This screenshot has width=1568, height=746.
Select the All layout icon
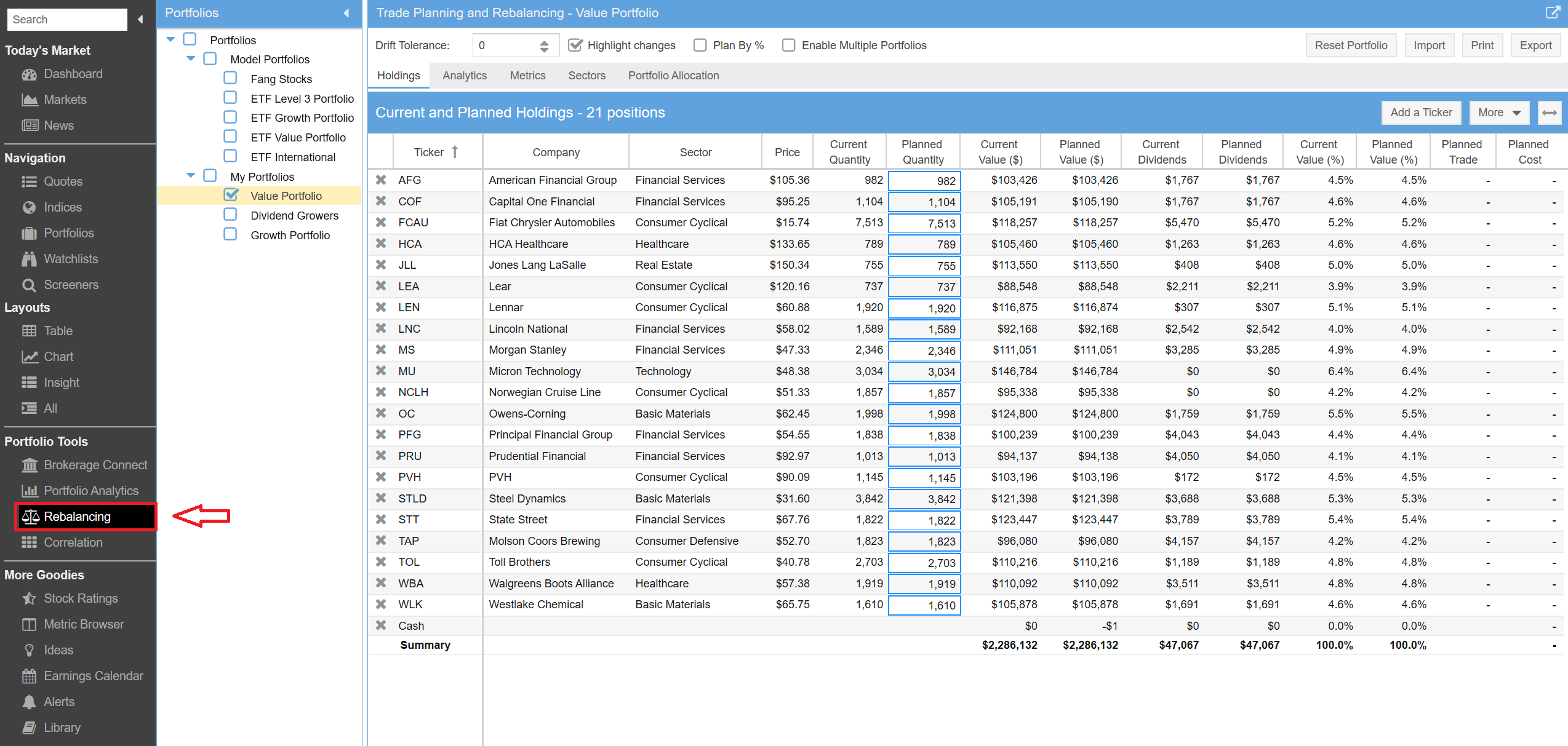click(29, 408)
